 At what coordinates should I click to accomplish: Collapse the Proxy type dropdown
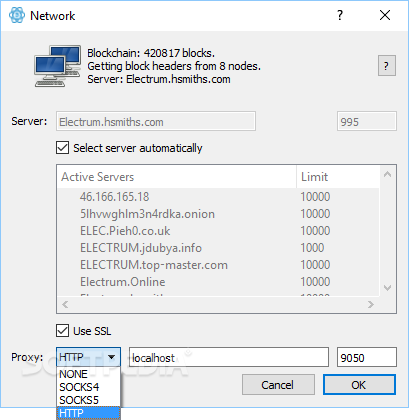tap(88, 357)
